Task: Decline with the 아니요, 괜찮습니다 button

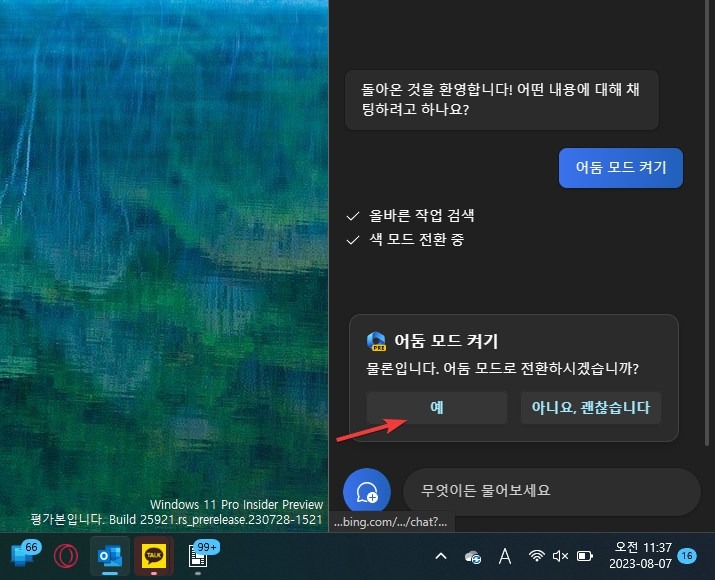Action: point(590,408)
